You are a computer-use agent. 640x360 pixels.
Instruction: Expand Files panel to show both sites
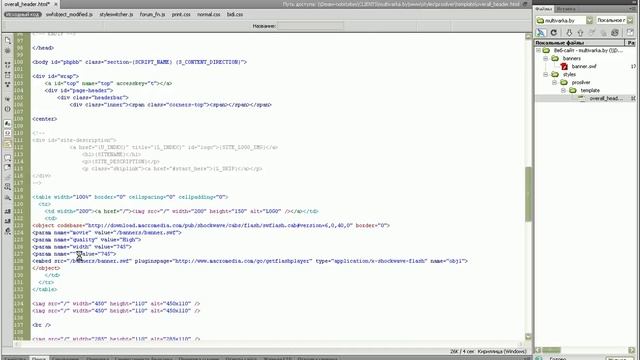[x=630, y=33]
